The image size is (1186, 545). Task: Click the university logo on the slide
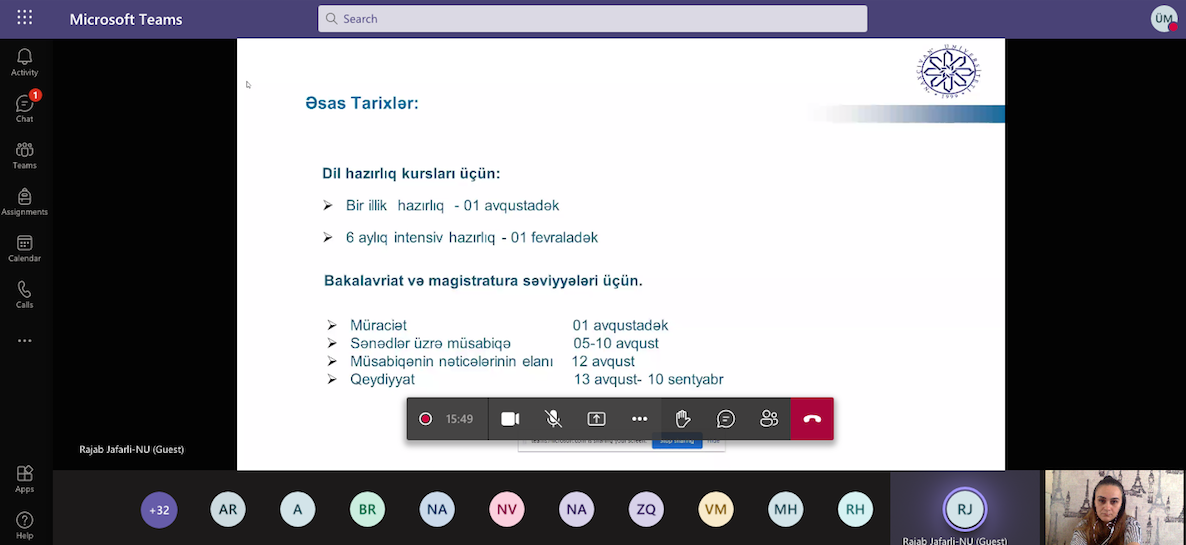[949, 70]
